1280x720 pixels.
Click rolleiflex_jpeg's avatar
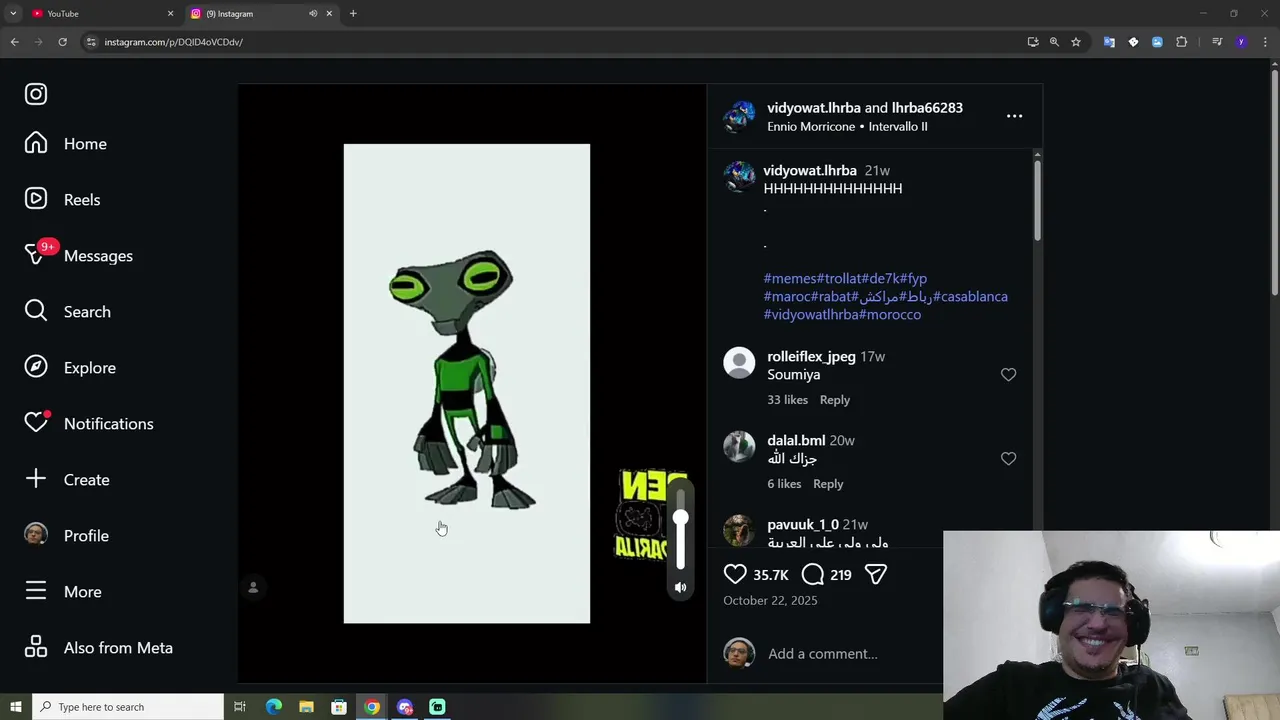pos(739,363)
